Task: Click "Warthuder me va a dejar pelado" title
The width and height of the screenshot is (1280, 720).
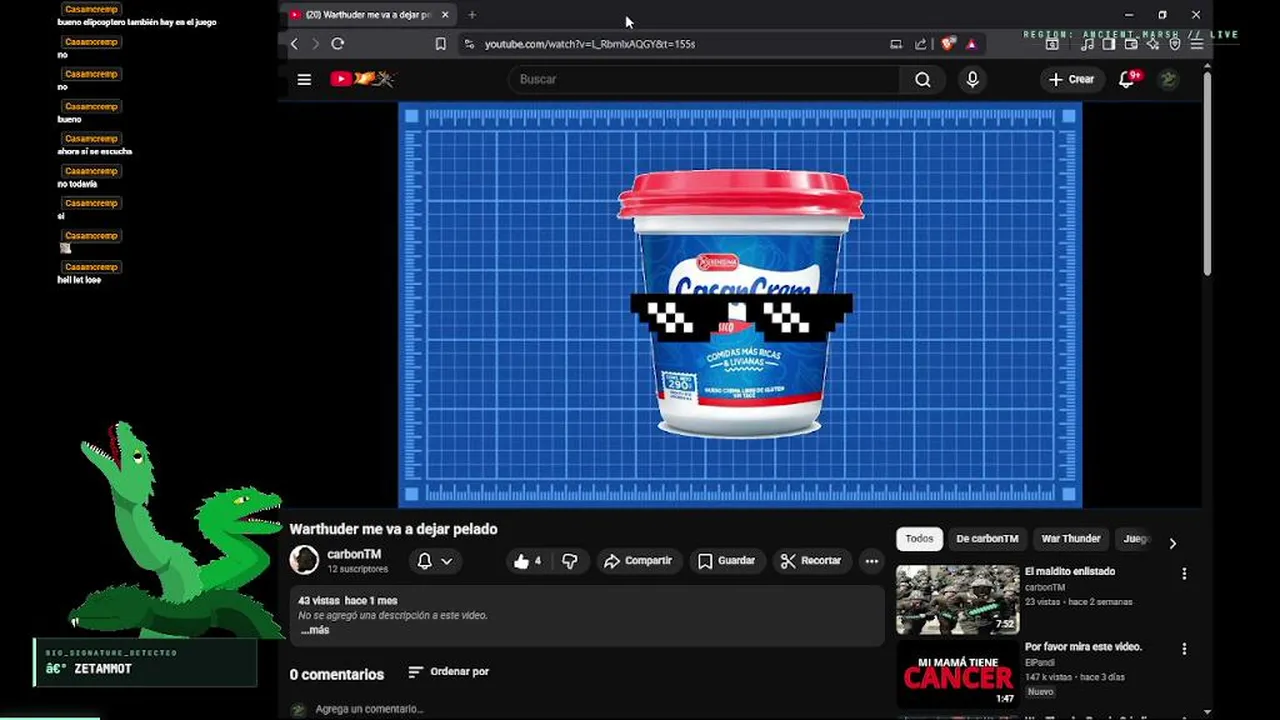Action: [x=393, y=529]
